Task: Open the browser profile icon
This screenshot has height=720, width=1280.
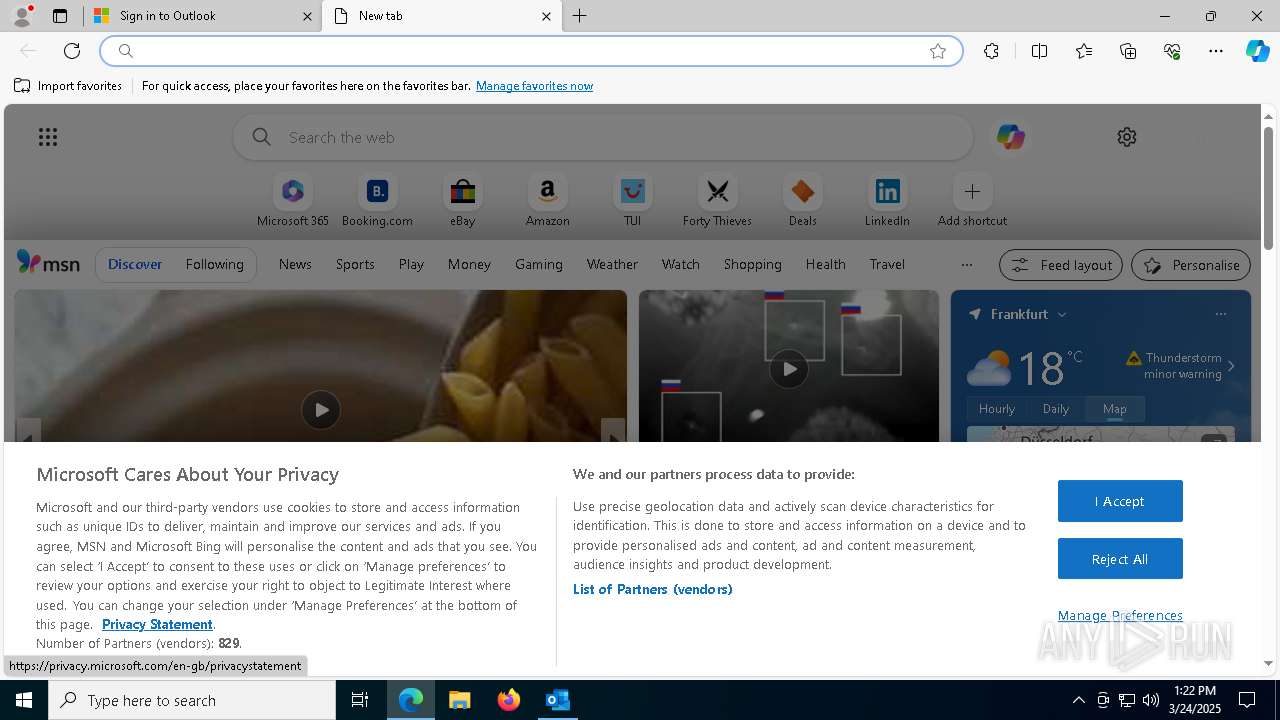Action: coord(22,16)
